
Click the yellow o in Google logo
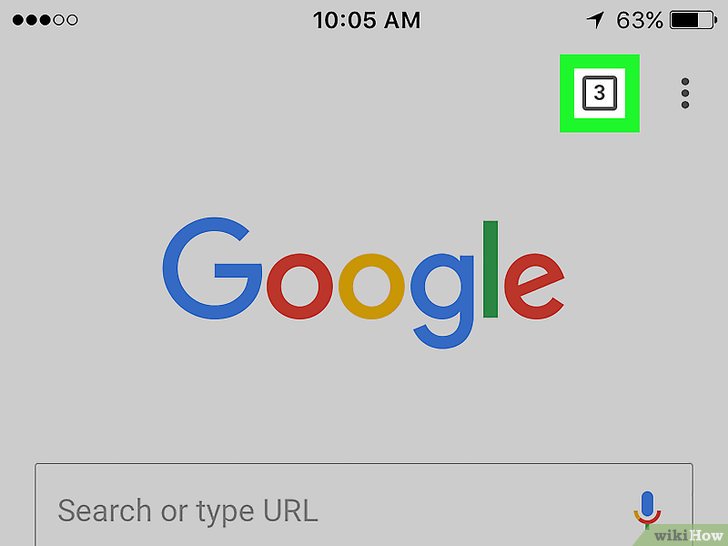pos(372,286)
